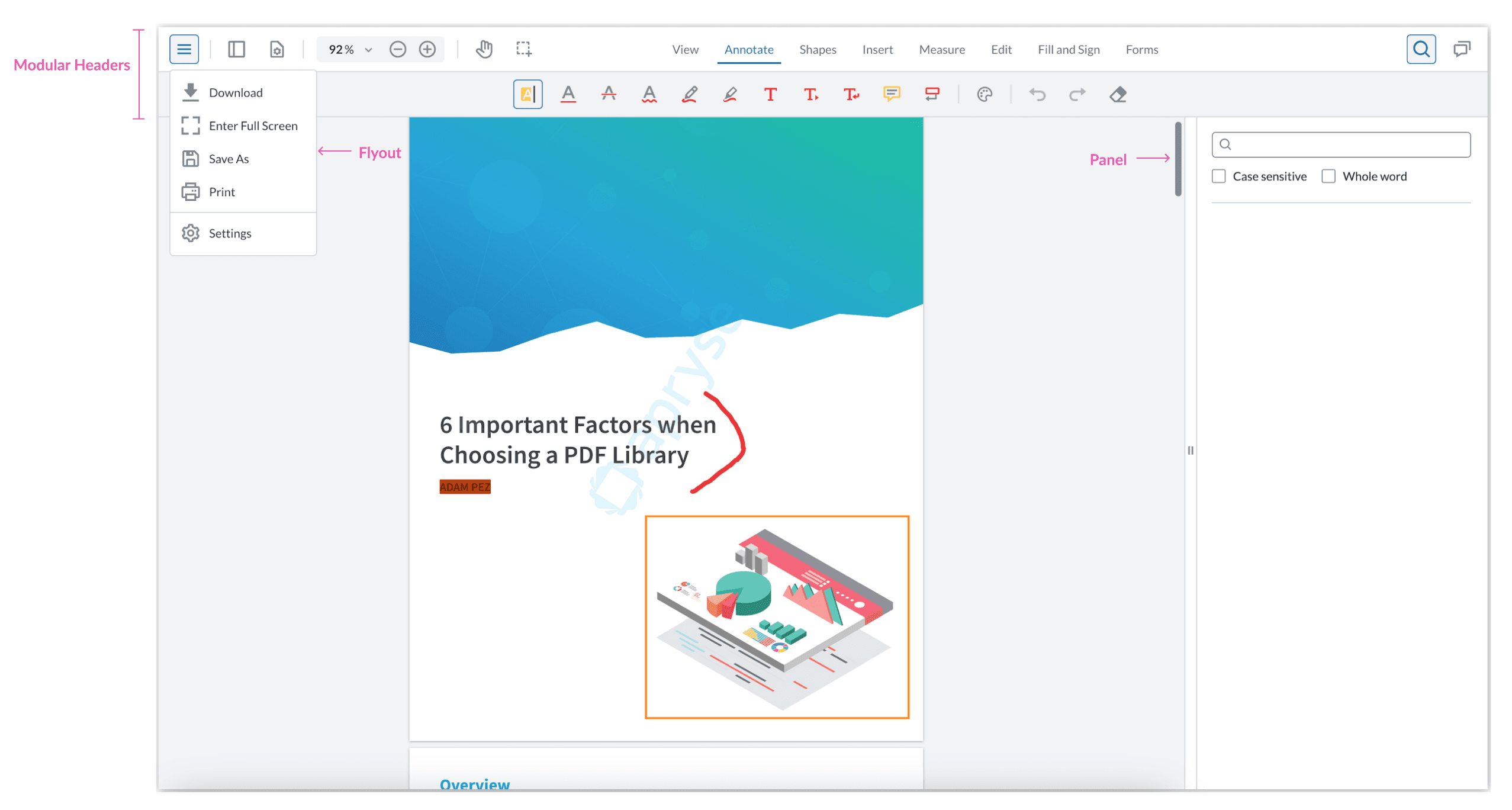Viewport: 1512px width, 810px height.
Task: Open the view controls page dropdown
Action: pos(276,49)
